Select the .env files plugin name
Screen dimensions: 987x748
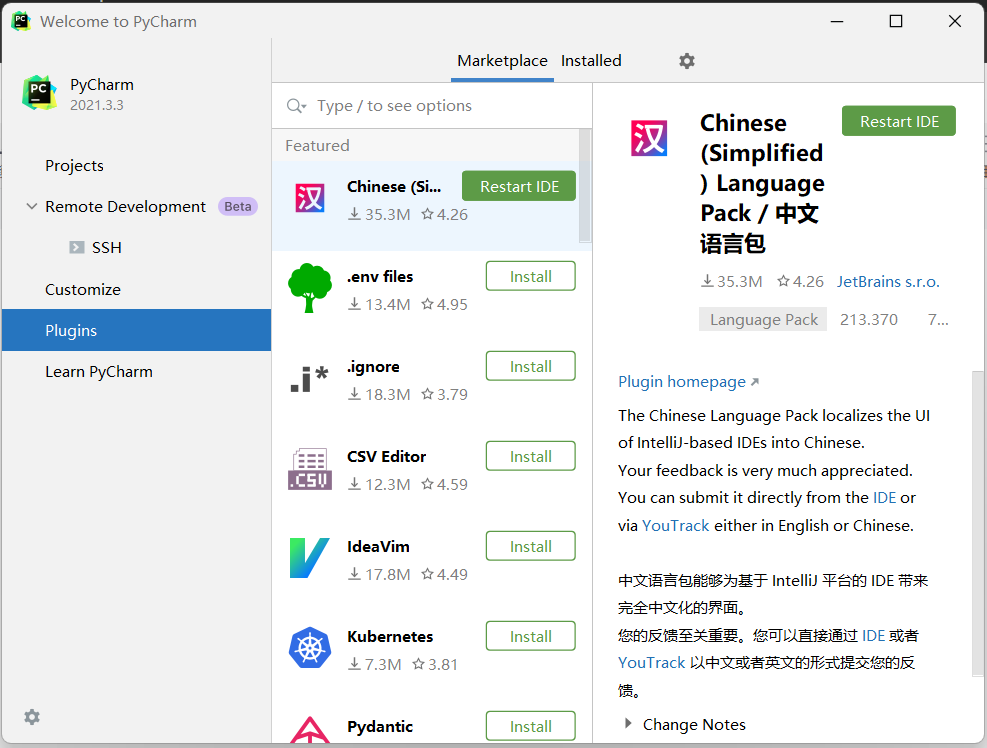pyautogui.click(x=380, y=276)
